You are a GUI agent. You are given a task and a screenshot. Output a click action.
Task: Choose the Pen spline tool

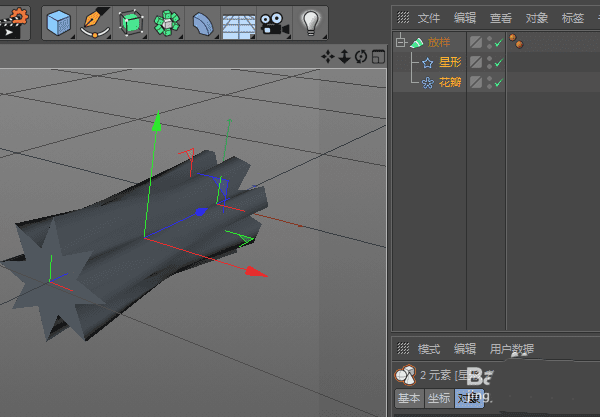(x=96, y=21)
